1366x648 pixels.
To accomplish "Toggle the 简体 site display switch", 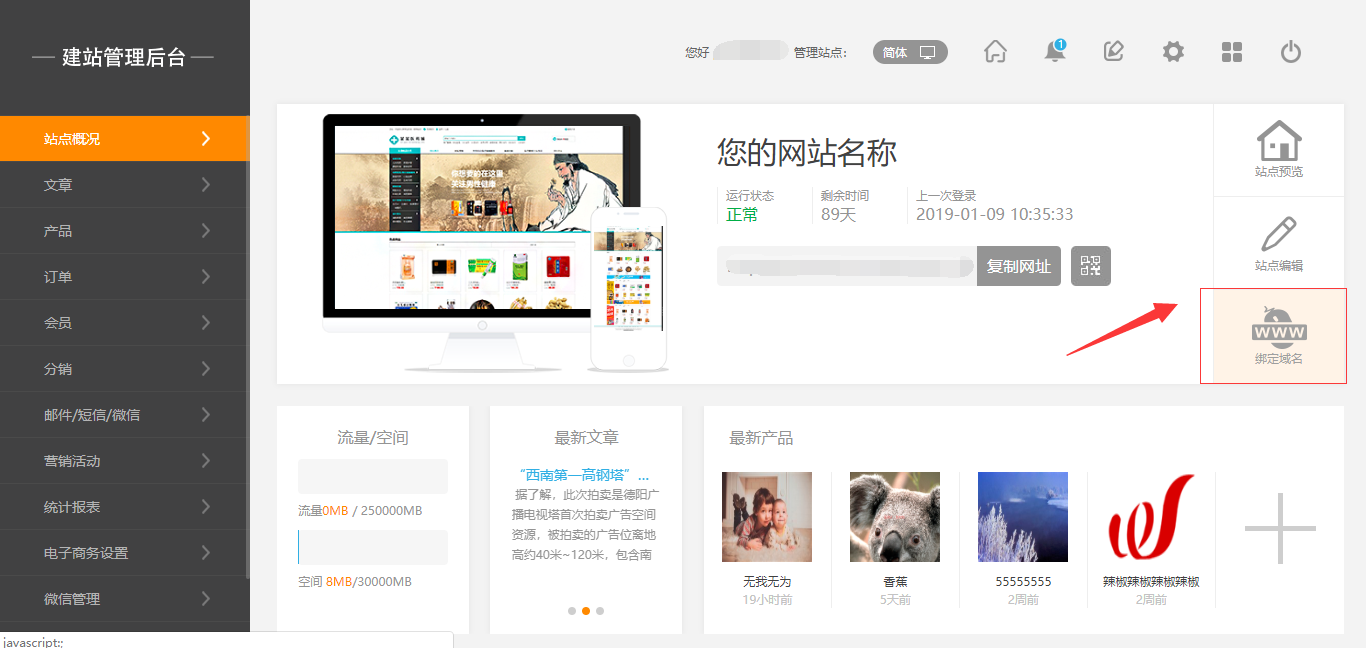I will (910, 52).
